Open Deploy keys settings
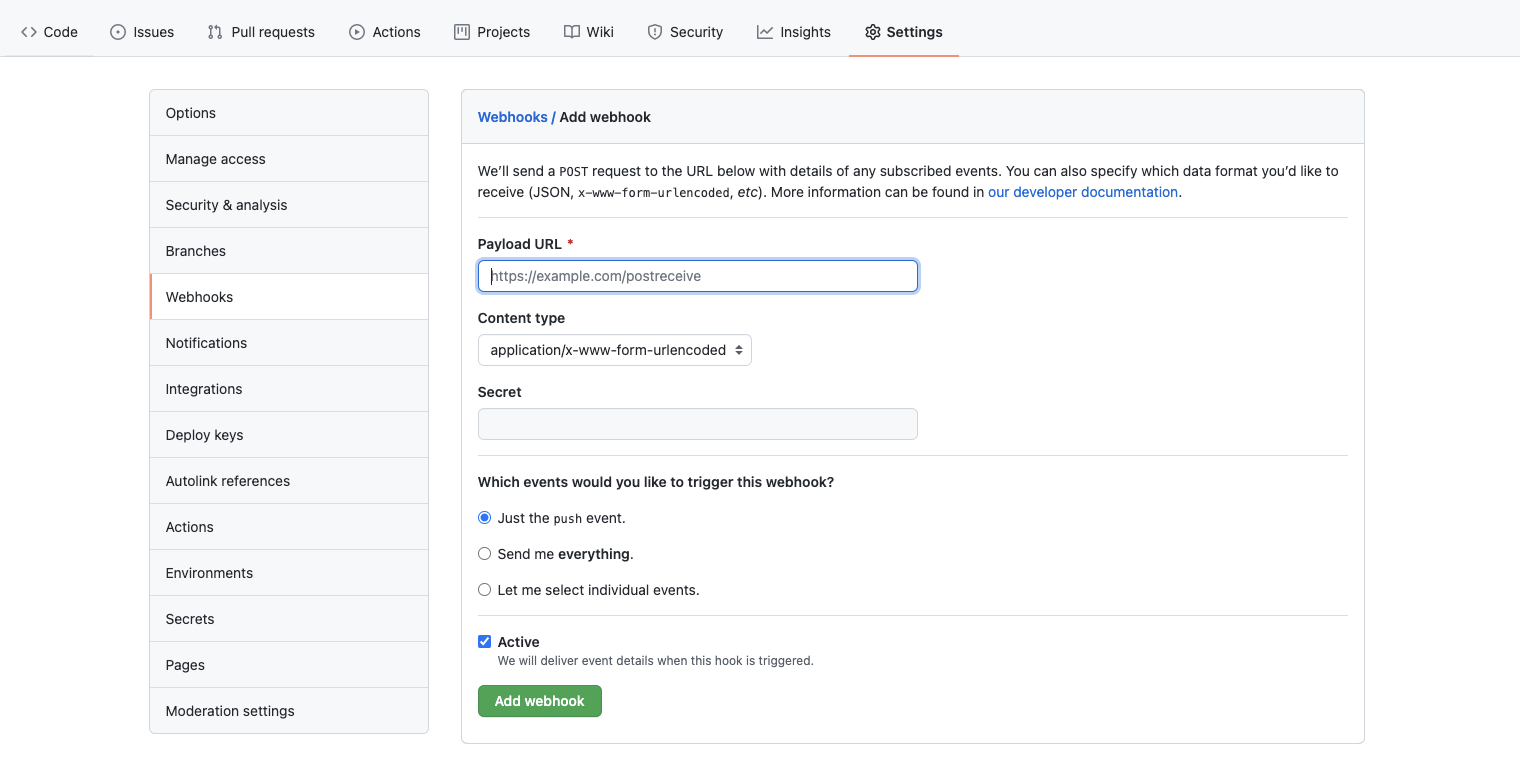 tap(289, 435)
